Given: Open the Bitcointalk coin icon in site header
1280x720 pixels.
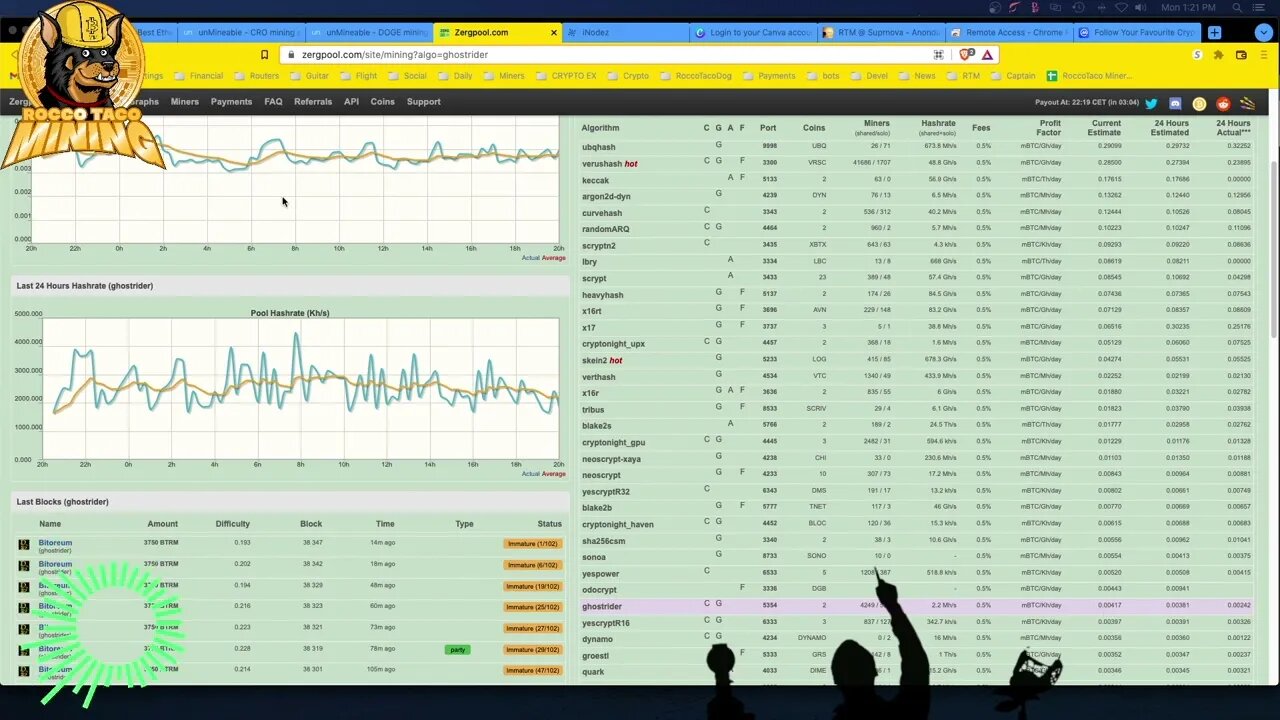Looking at the screenshot, I should point(1199,103).
